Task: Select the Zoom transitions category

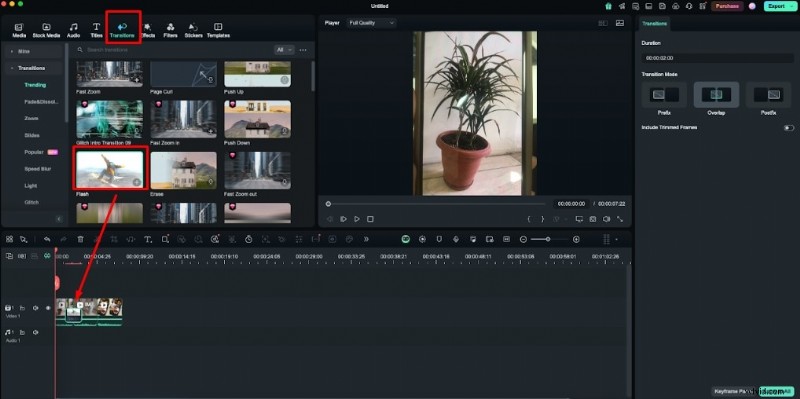Action: coord(31,118)
